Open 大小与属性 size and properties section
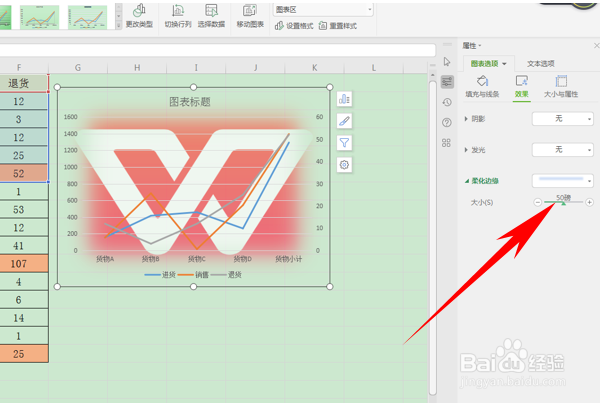This screenshot has width=600, height=403. click(561, 86)
